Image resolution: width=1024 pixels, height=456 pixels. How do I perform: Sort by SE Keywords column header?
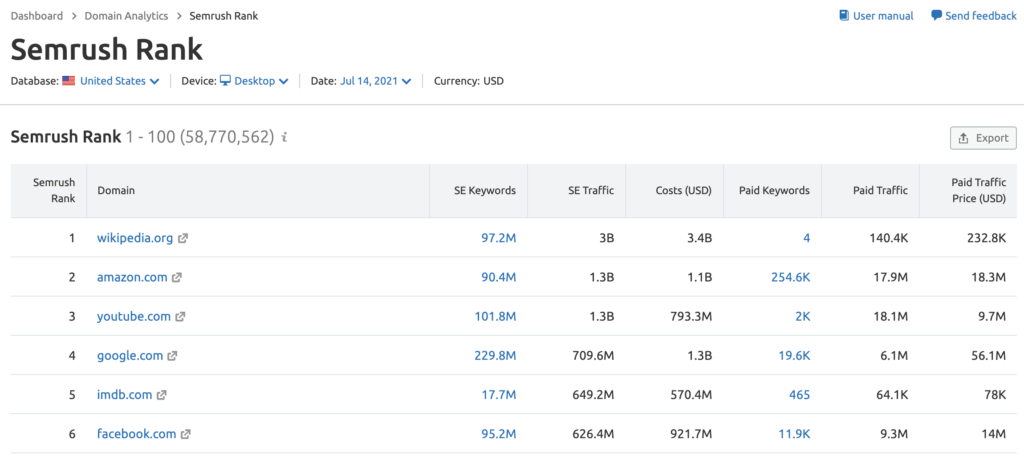(485, 191)
